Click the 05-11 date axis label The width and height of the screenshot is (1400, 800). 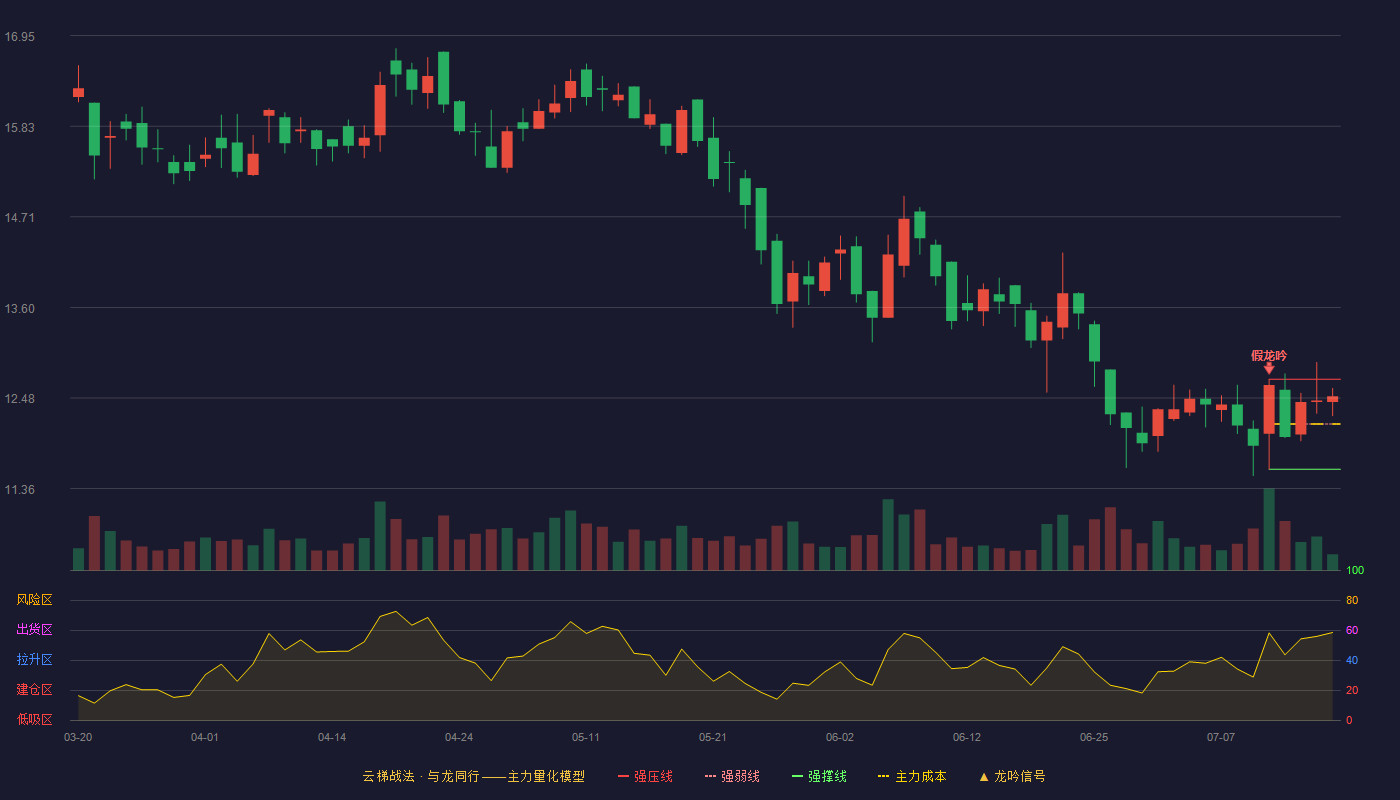pyautogui.click(x=586, y=737)
